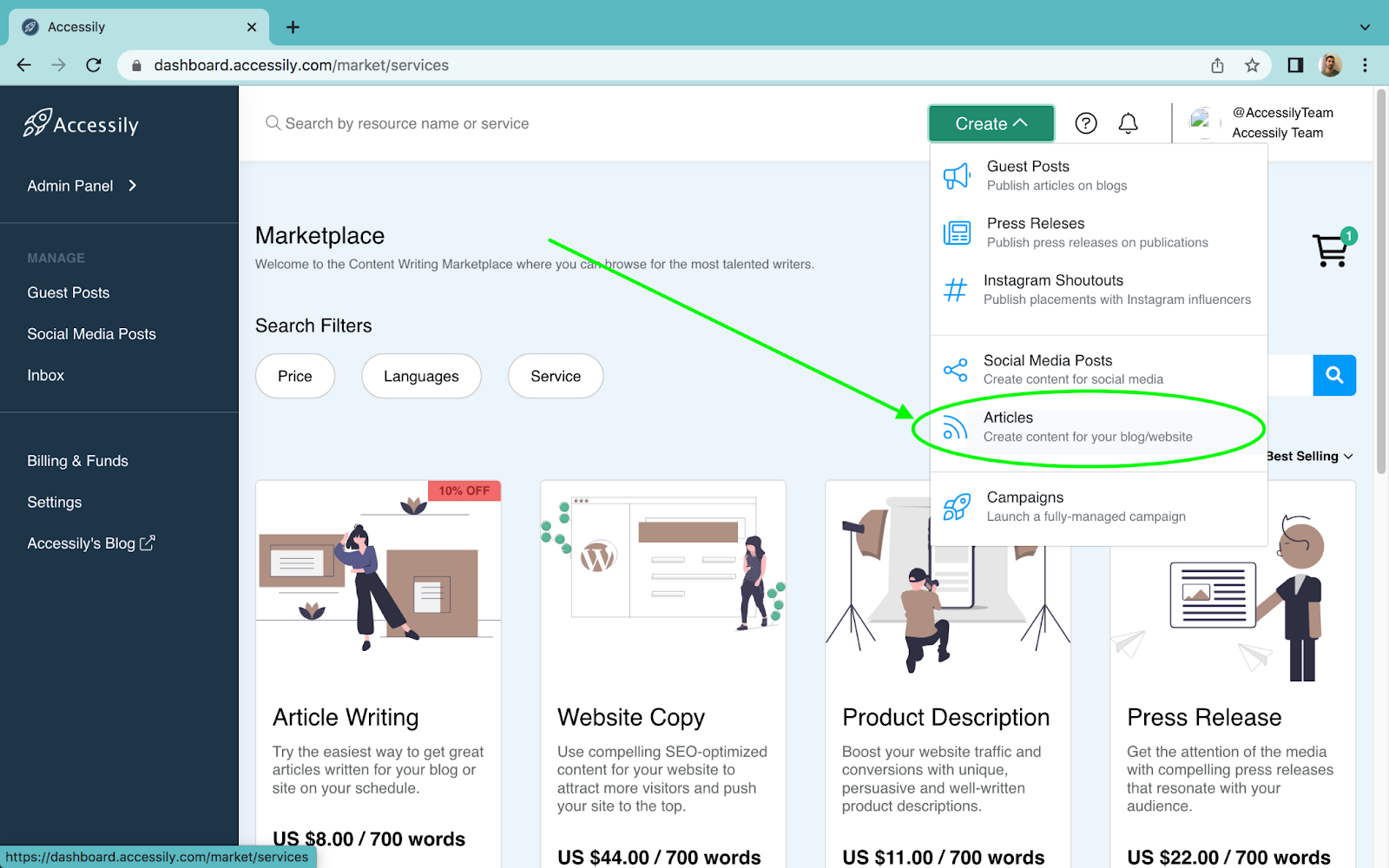Select Guest Posts from the Create menu
This screenshot has width=1389, height=868.
click(x=1099, y=175)
